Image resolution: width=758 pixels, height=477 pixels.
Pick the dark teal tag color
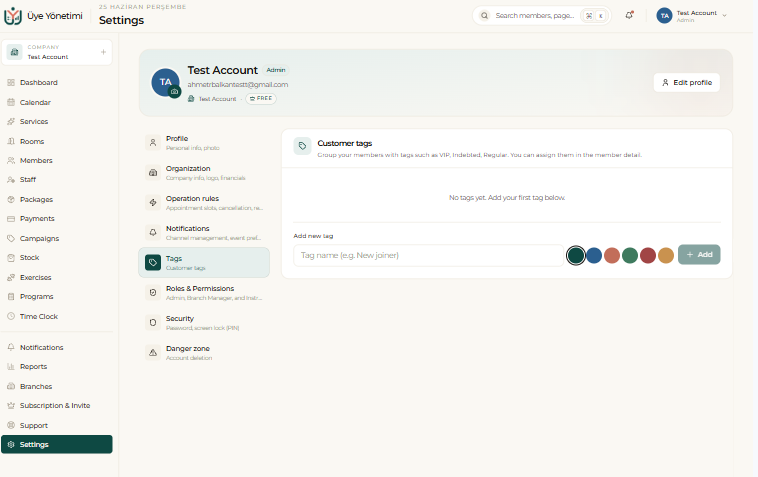(576, 255)
